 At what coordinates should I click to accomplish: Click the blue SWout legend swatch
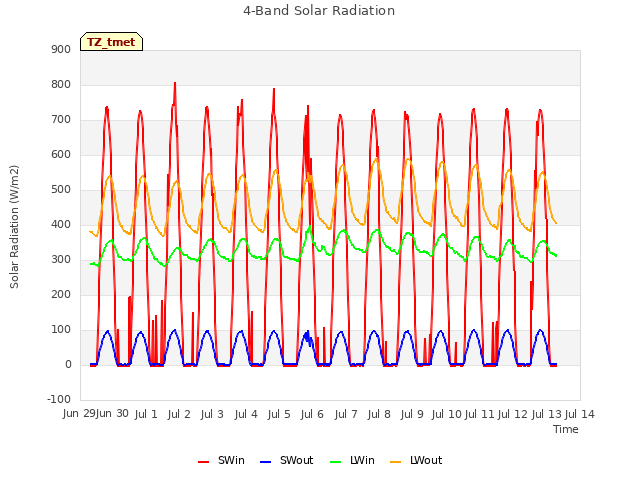click(x=265, y=462)
